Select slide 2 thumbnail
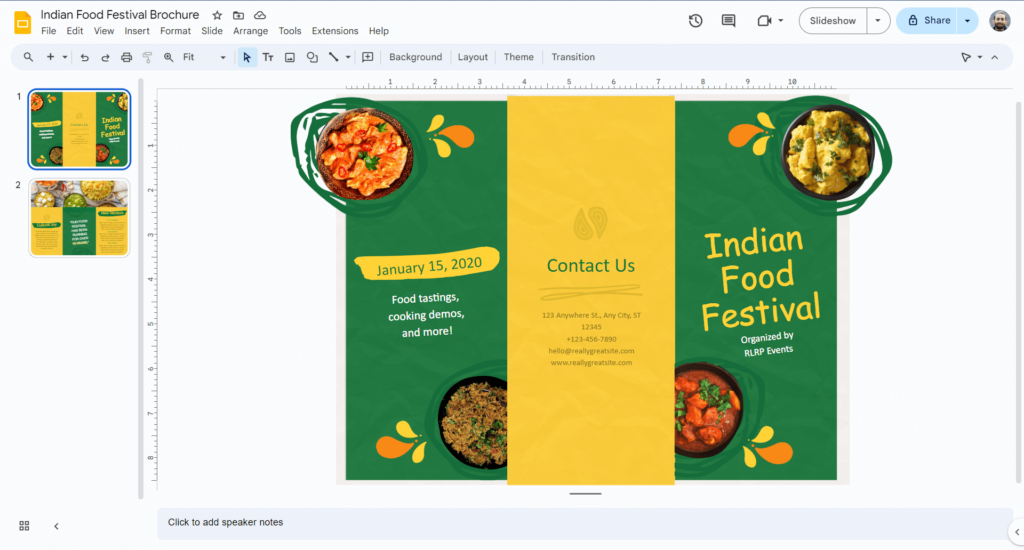Viewport: 1024px width, 550px height. 79,218
